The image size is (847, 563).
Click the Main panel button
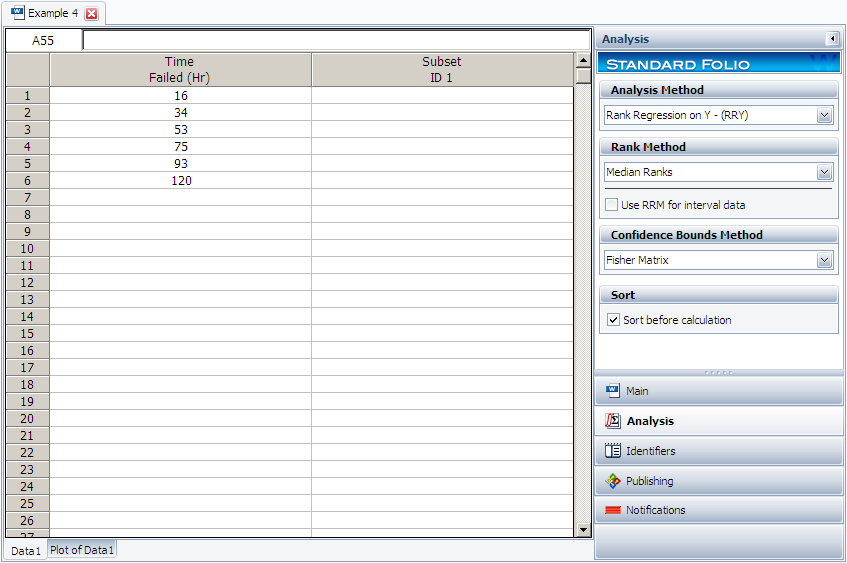pyautogui.click(x=718, y=391)
